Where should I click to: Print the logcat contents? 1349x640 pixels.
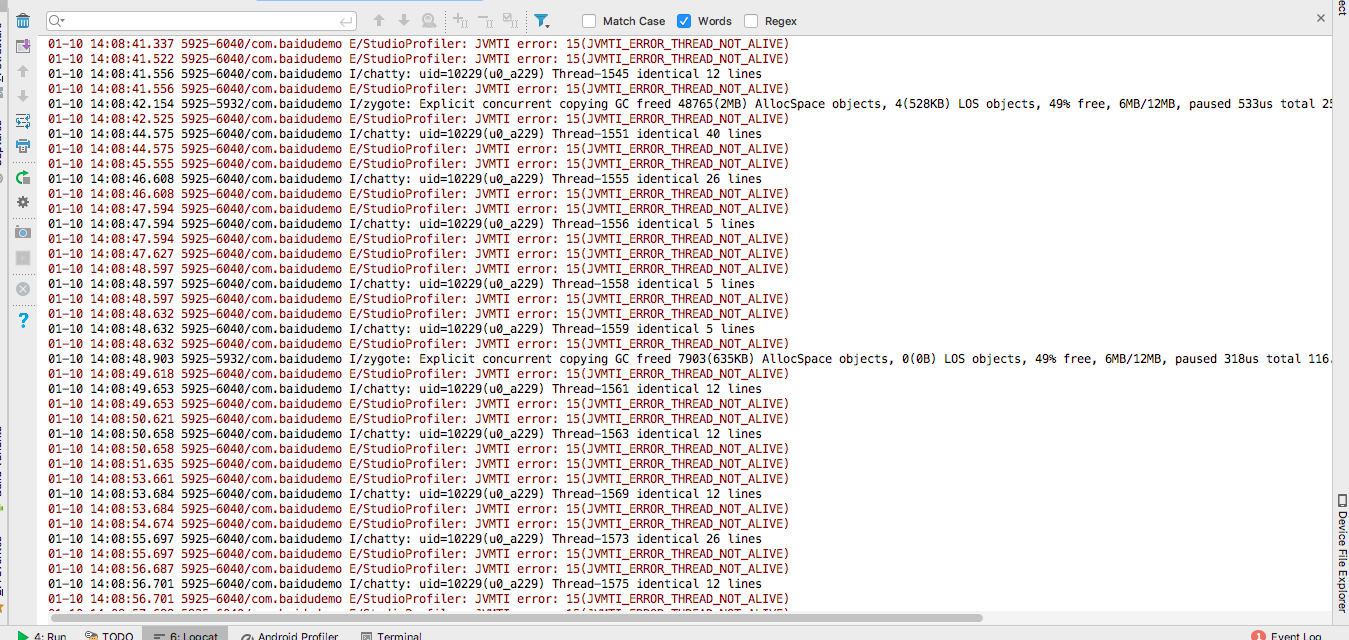click(x=23, y=145)
